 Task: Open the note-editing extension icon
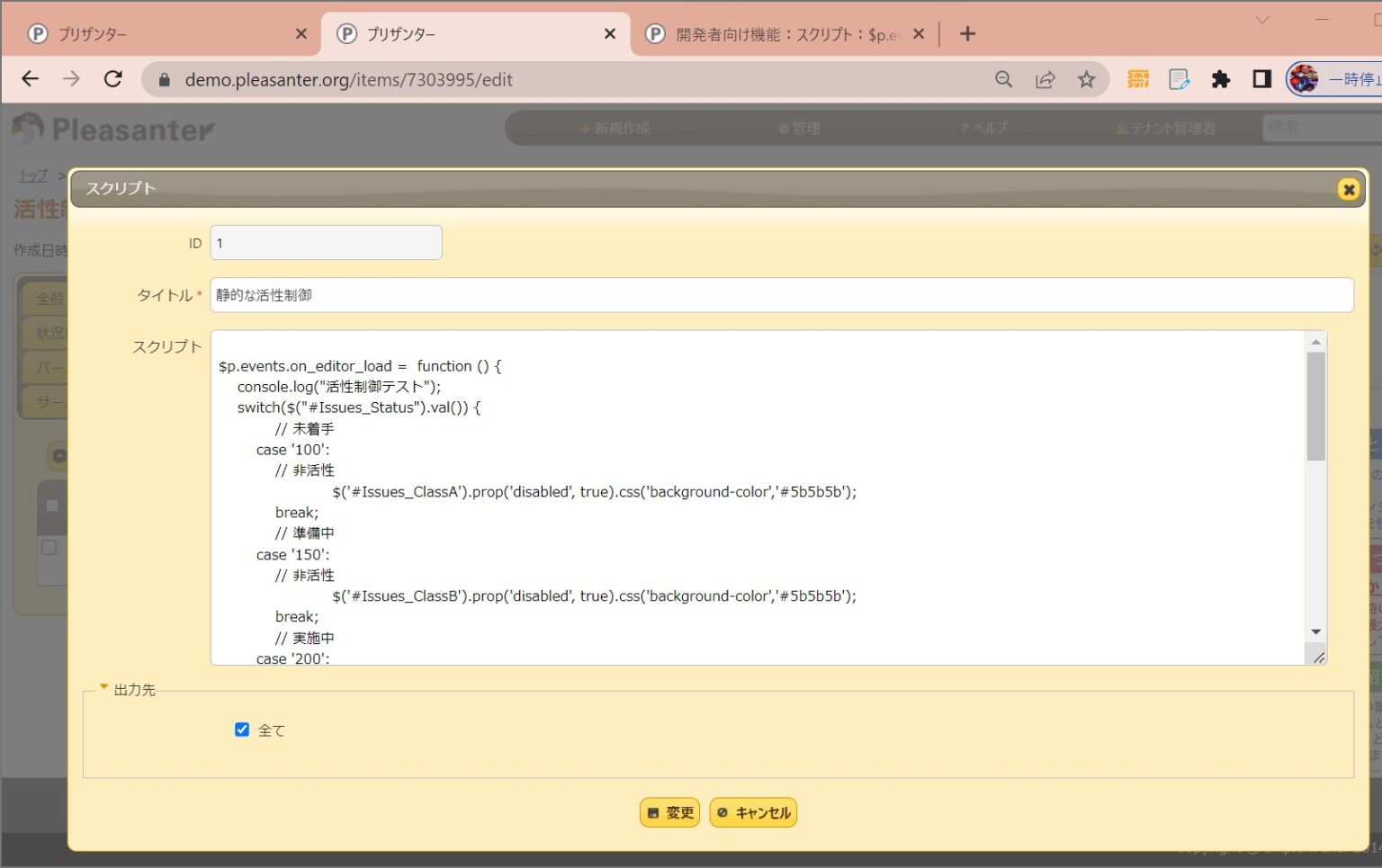(x=1179, y=79)
